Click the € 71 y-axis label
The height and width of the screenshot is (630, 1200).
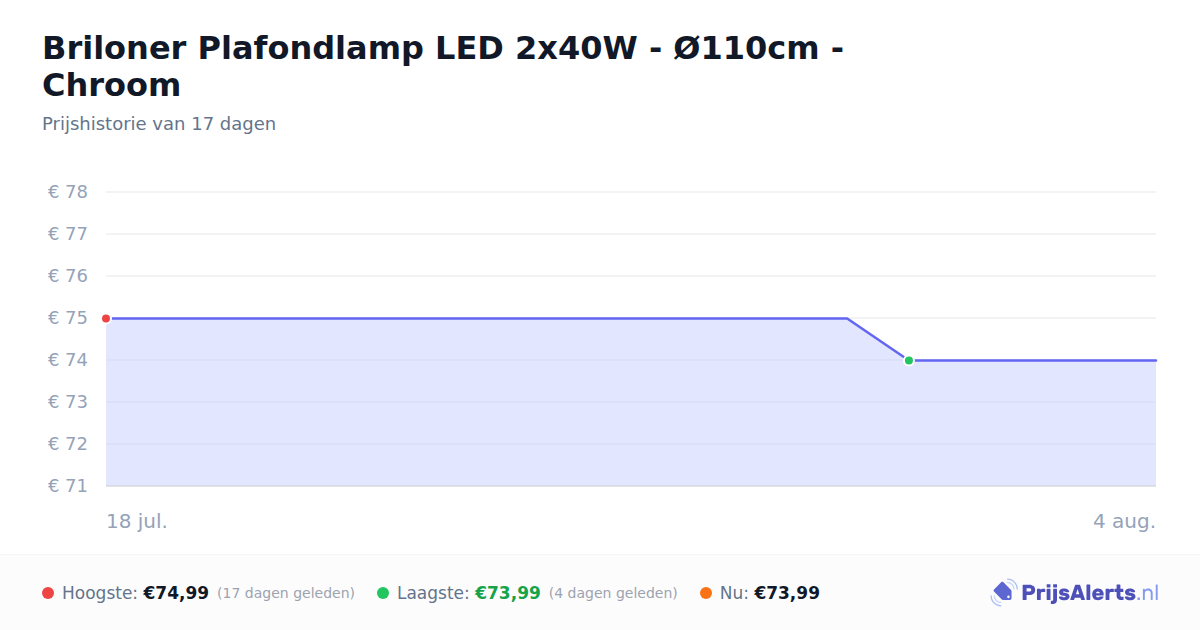68,486
